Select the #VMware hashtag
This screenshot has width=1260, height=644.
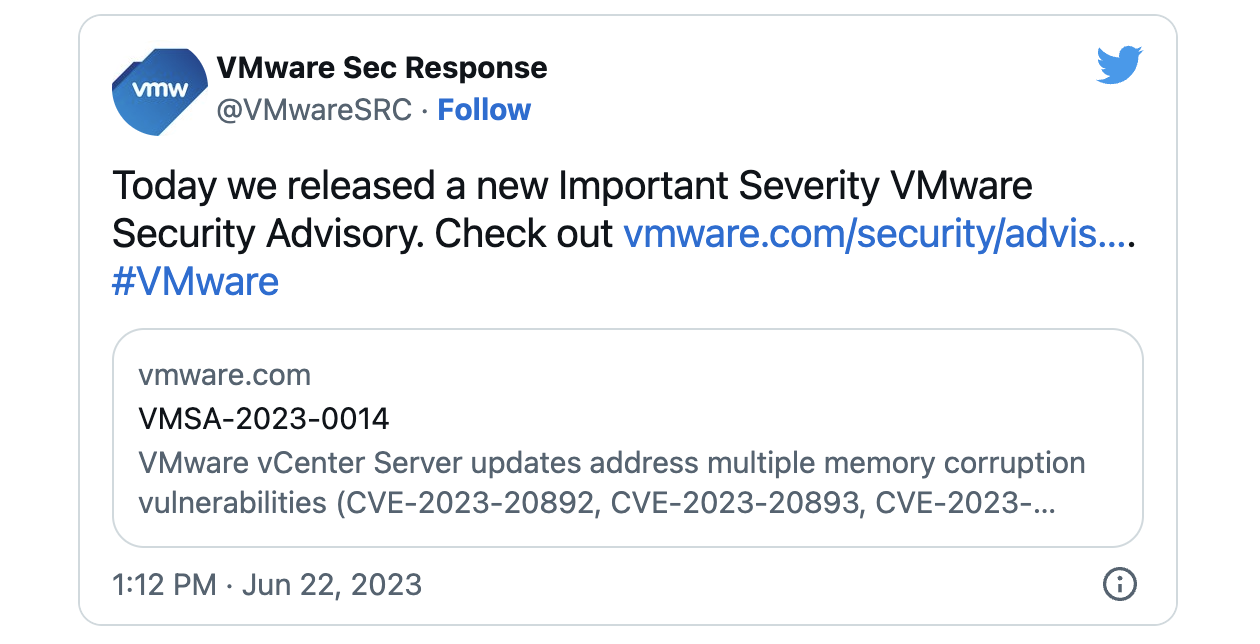(x=195, y=282)
